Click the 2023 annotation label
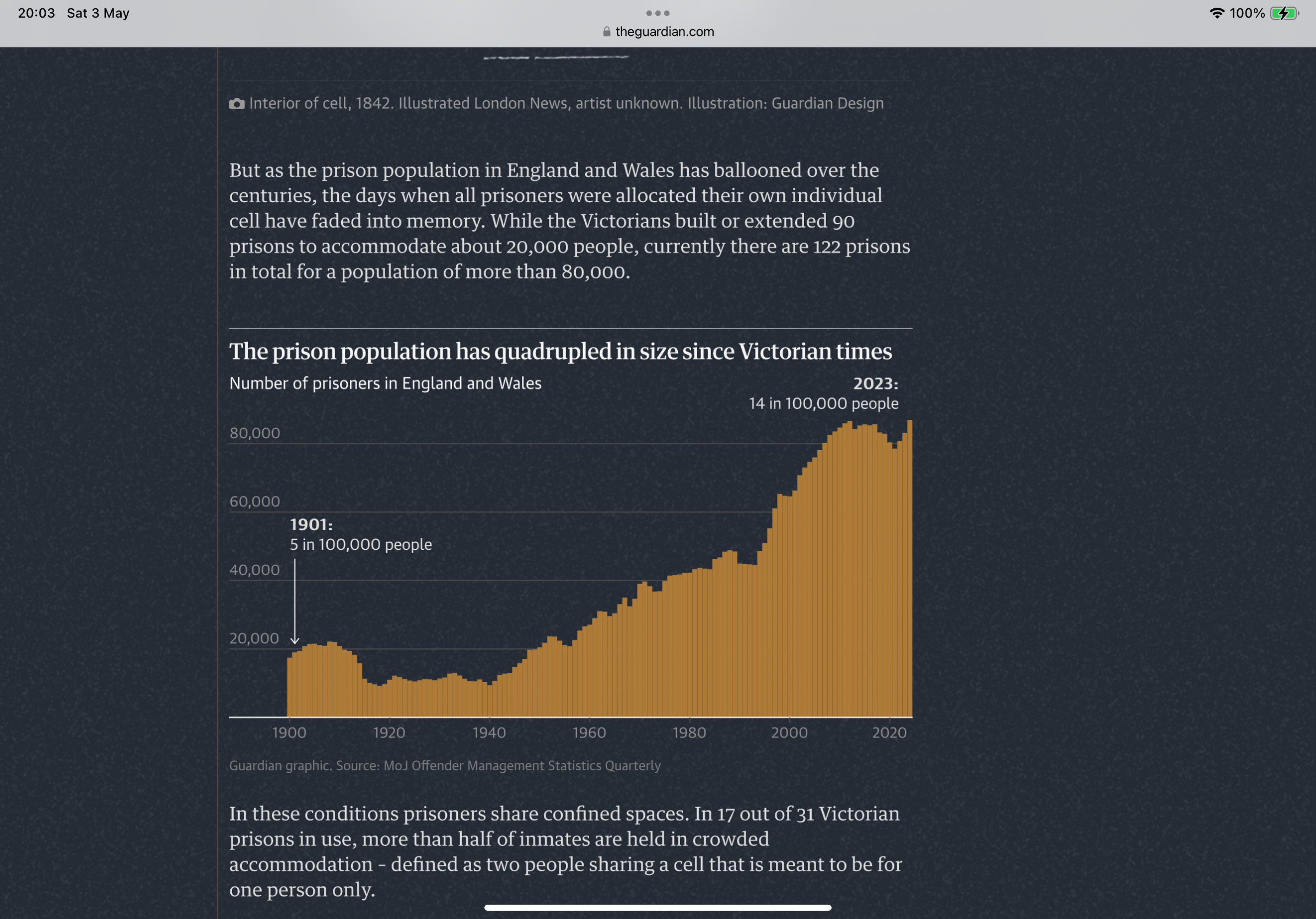 pos(823,393)
